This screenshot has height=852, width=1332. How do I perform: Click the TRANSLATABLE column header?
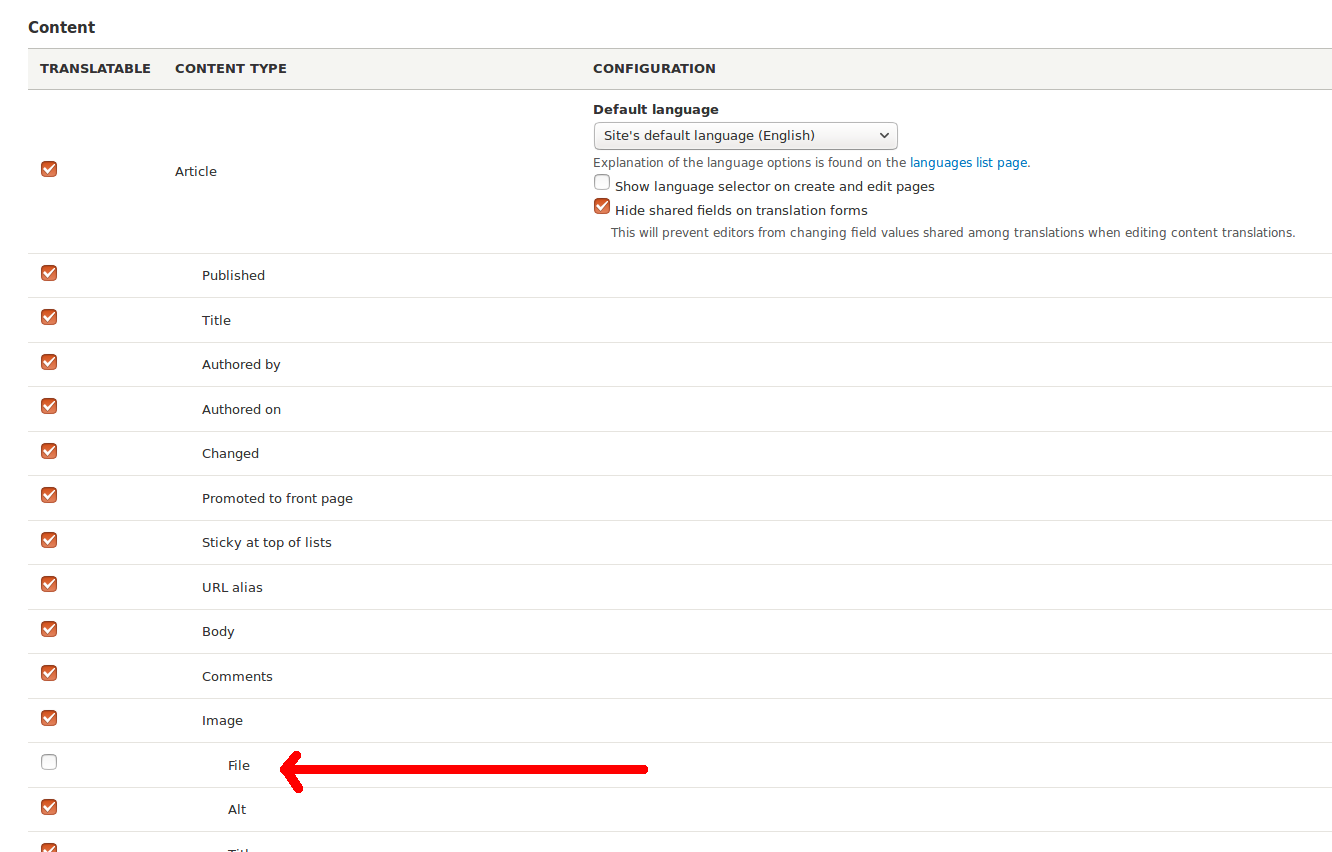click(x=95, y=68)
